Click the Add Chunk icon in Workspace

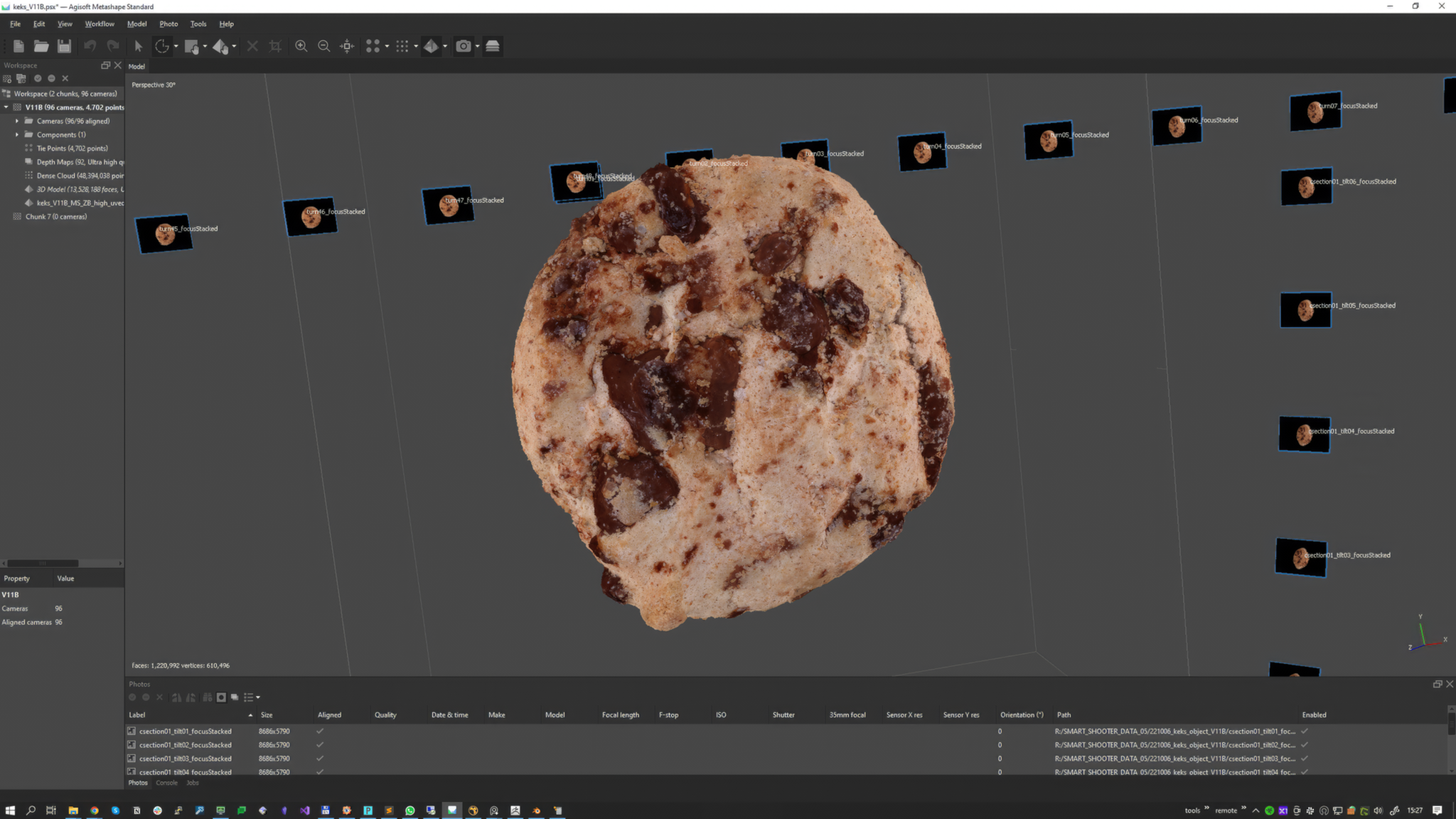(x=7, y=78)
